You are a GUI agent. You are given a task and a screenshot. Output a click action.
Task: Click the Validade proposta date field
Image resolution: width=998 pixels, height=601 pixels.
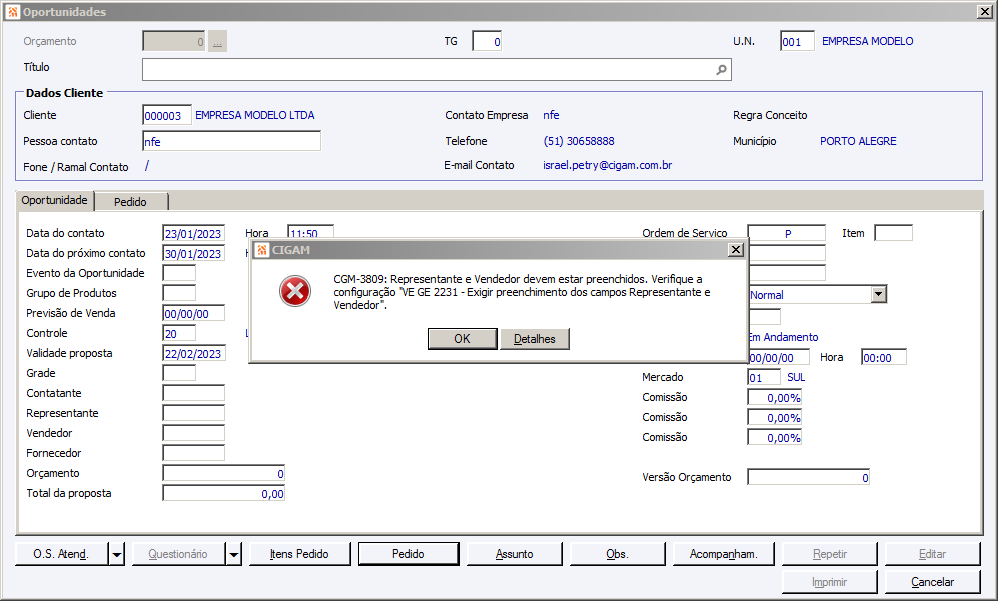click(x=193, y=353)
